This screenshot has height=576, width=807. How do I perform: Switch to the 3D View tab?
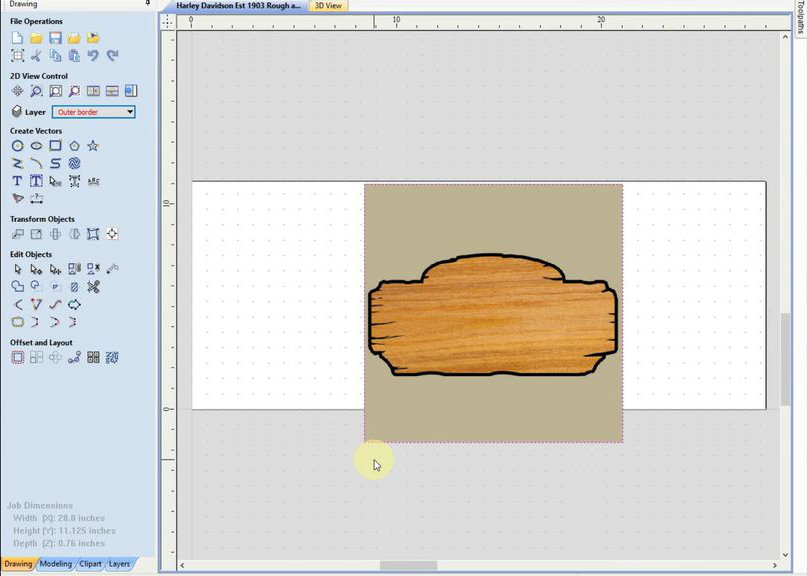click(x=328, y=6)
